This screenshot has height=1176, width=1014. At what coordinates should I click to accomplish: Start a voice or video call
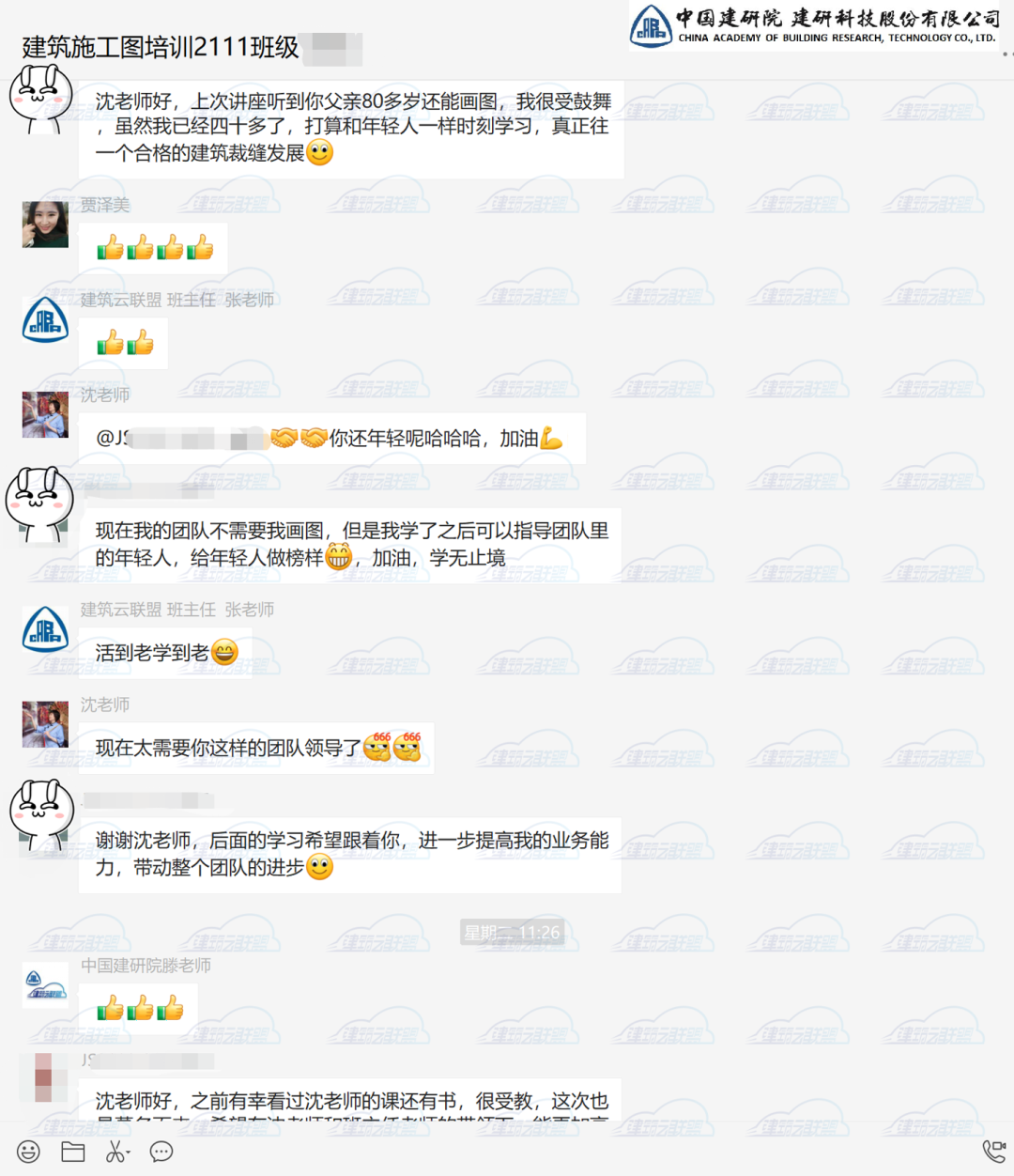(993, 1151)
